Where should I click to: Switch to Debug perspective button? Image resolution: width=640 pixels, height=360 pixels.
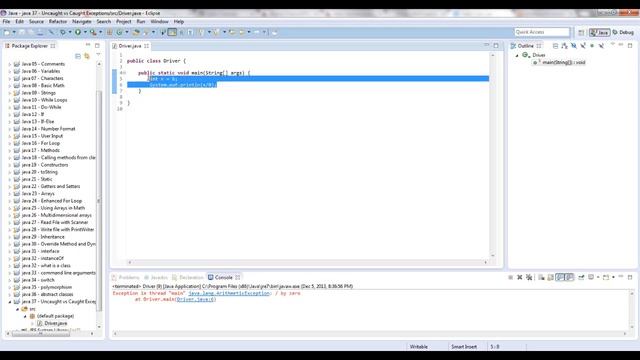point(623,32)
